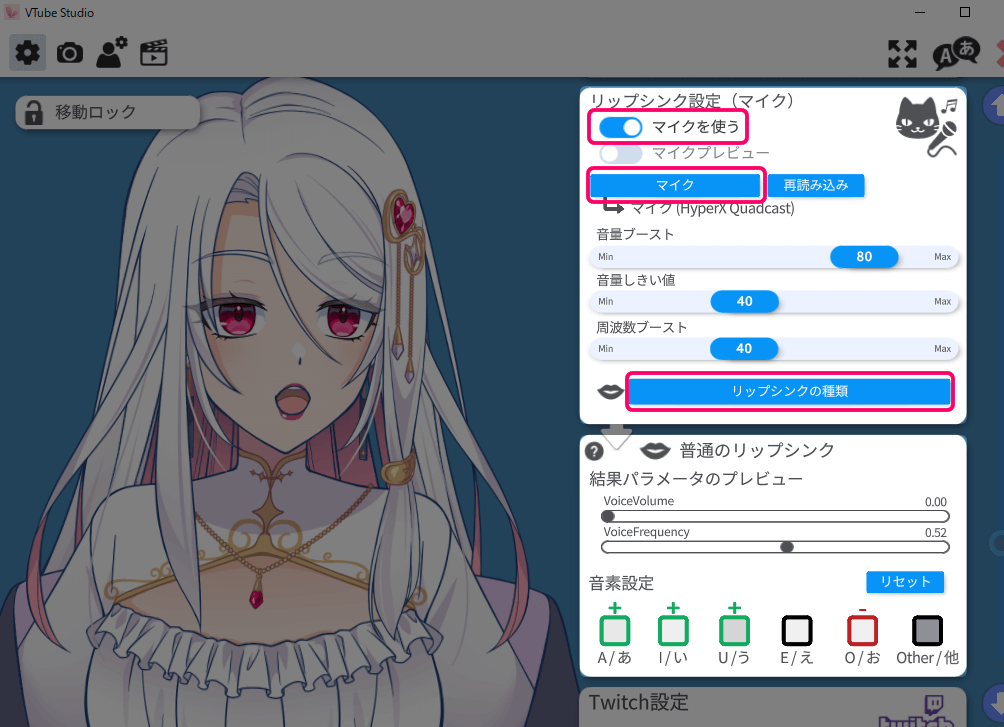Open the settings gear tab
Screen dimensions: 1004x727
(28, 53)
